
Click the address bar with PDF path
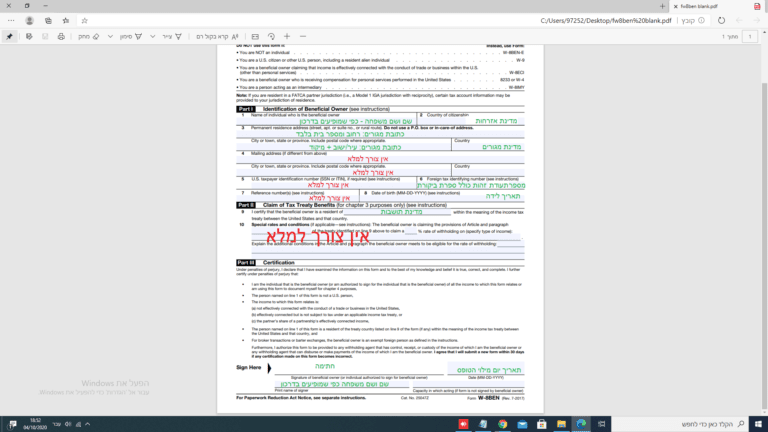tap(605, 21)
